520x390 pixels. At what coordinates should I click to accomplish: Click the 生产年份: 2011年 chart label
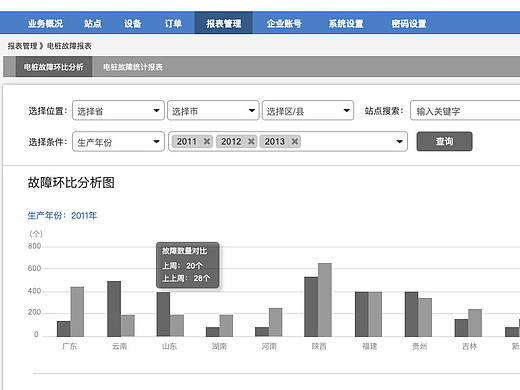tap(62, 216)
